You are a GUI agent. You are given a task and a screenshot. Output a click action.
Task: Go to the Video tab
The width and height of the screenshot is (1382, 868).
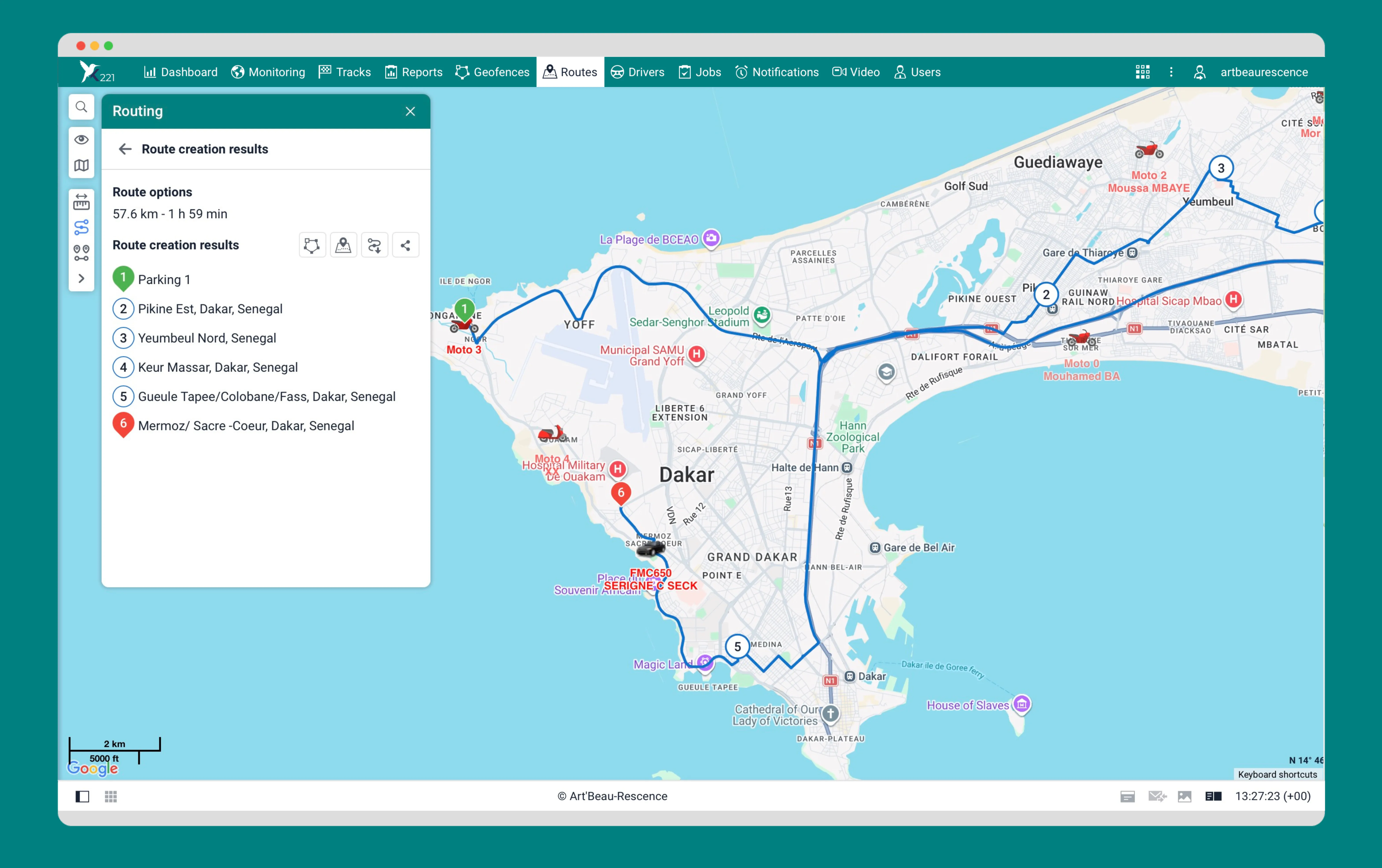pos(856,72)
